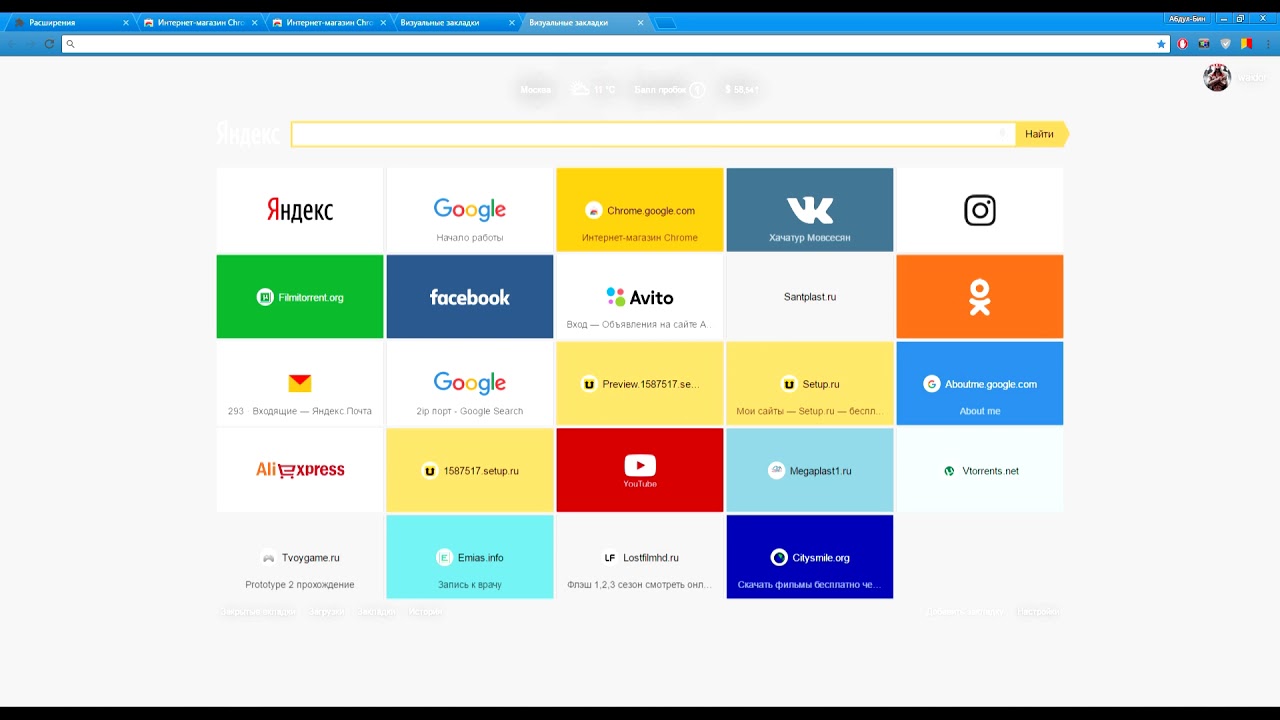The image size is (1280, 720).
Task: Open the Lostfilmhd.ru tile
Action: [640, 557]
